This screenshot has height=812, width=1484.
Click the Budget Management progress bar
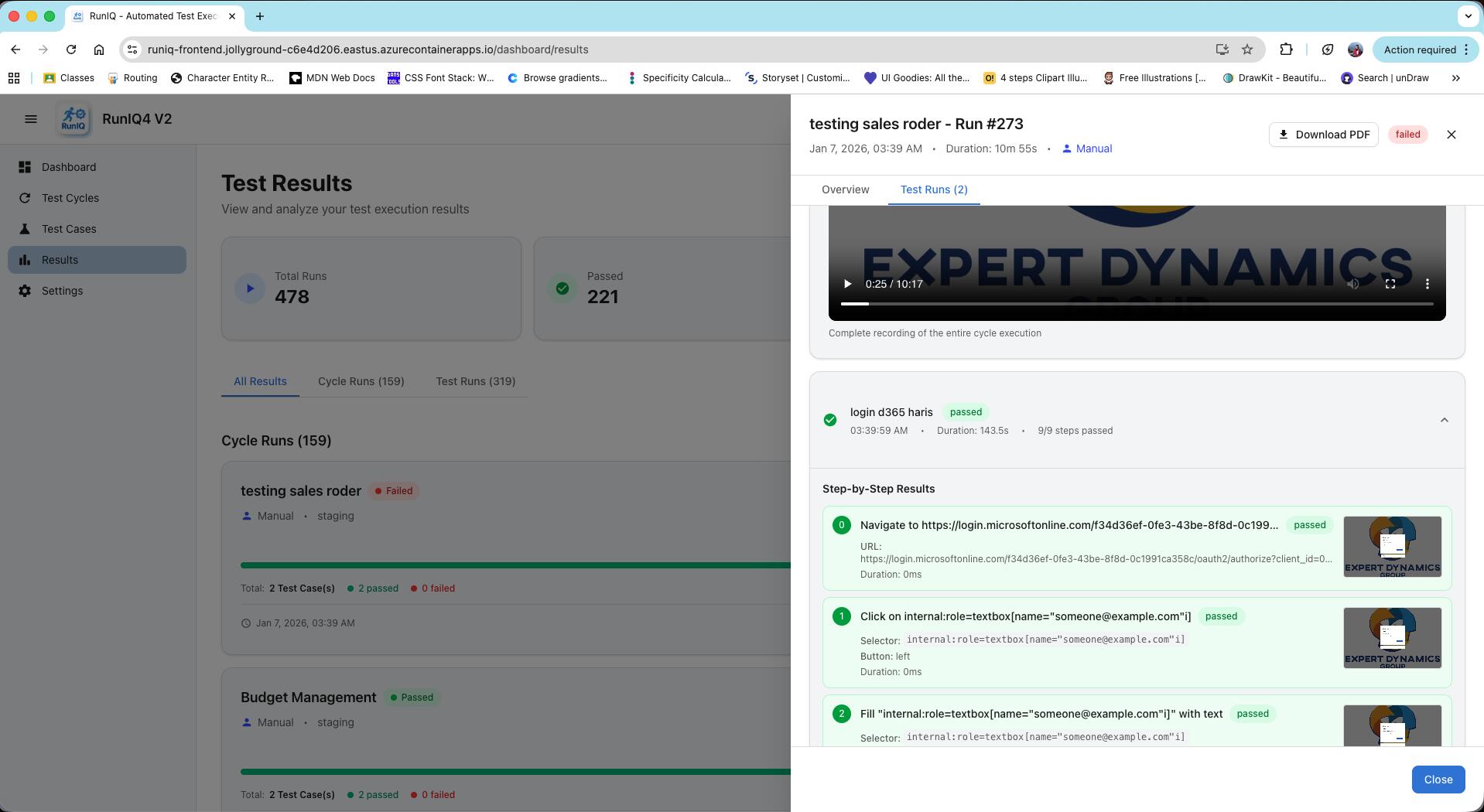coord(515,772)
